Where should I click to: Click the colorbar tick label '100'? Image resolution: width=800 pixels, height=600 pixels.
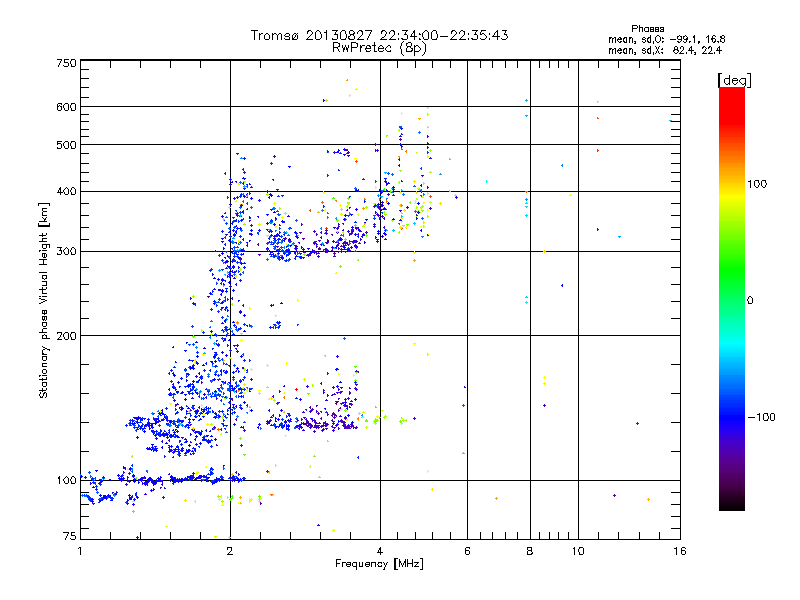757,184
